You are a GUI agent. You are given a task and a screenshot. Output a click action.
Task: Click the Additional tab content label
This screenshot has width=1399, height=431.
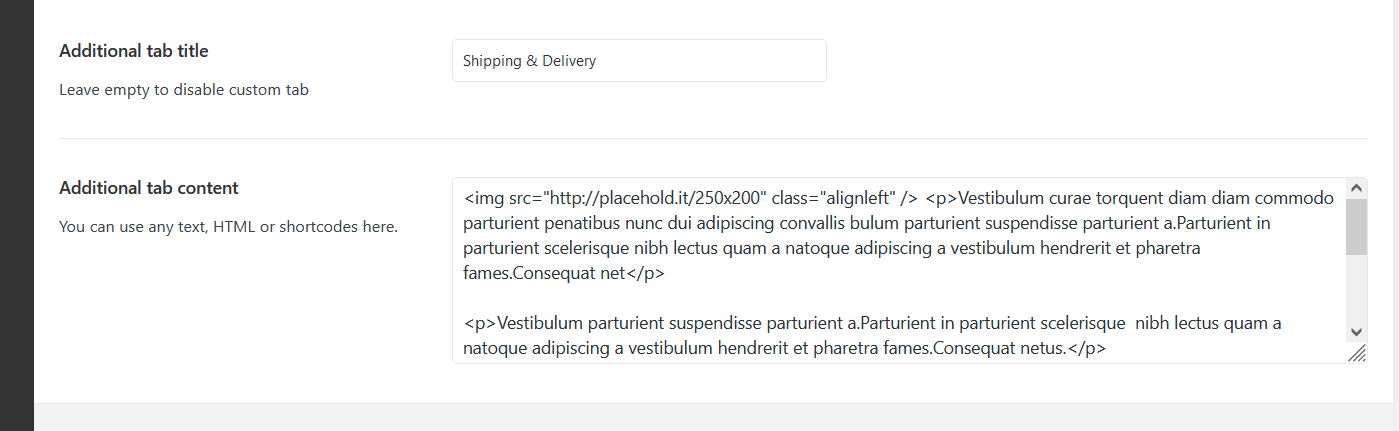pos(149,188)
